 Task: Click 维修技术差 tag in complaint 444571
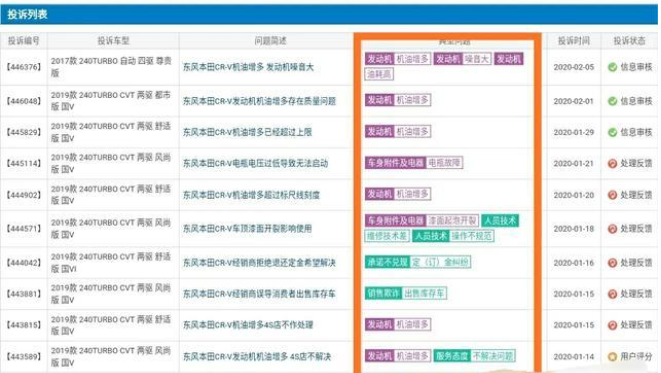(x=387, y=236)
